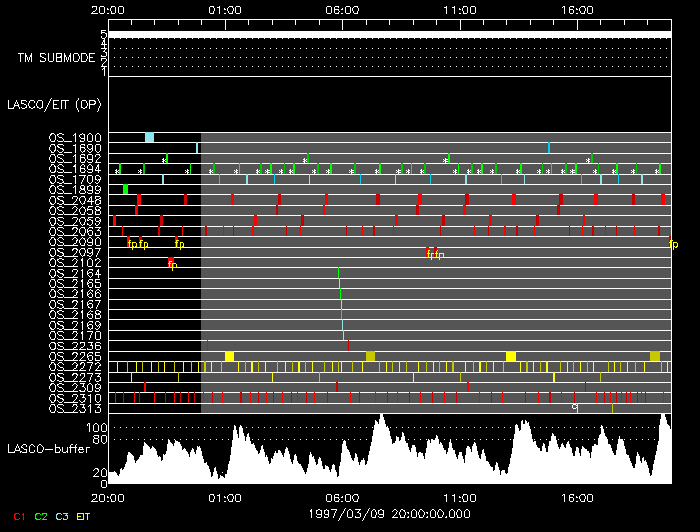This screenshot has width=700, height=532.
Task: Select the 06:00 tick on top axis
Action: pyautogui.click(x=342, y=10)
